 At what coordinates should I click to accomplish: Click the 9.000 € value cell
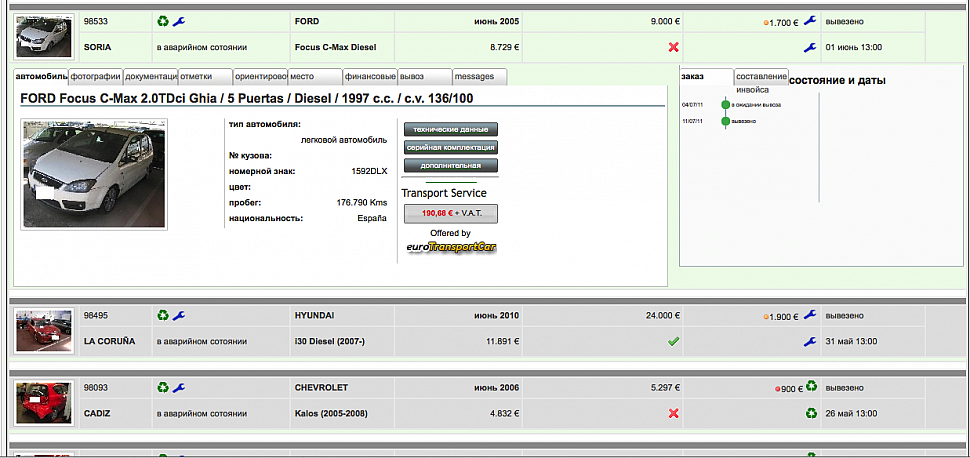[603, 22]
